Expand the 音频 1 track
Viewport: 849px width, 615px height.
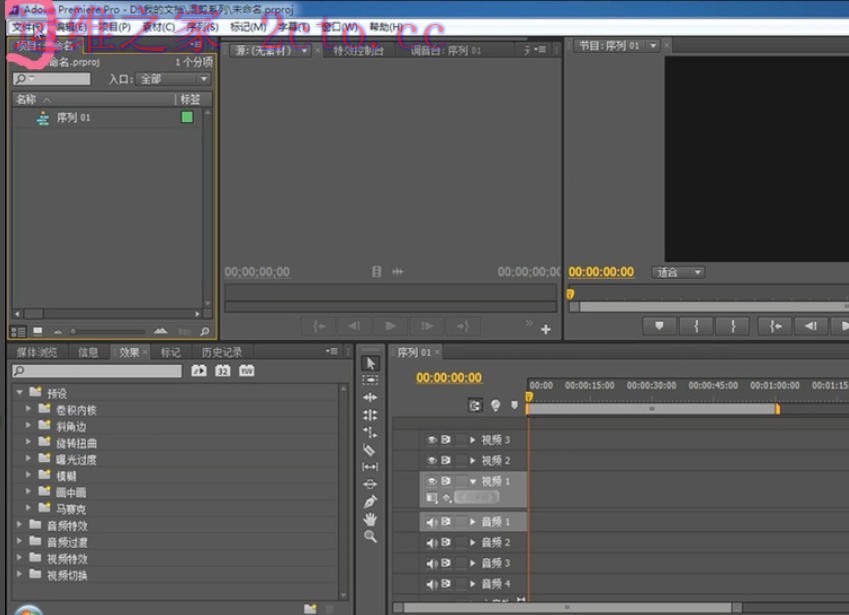[473, 522]
